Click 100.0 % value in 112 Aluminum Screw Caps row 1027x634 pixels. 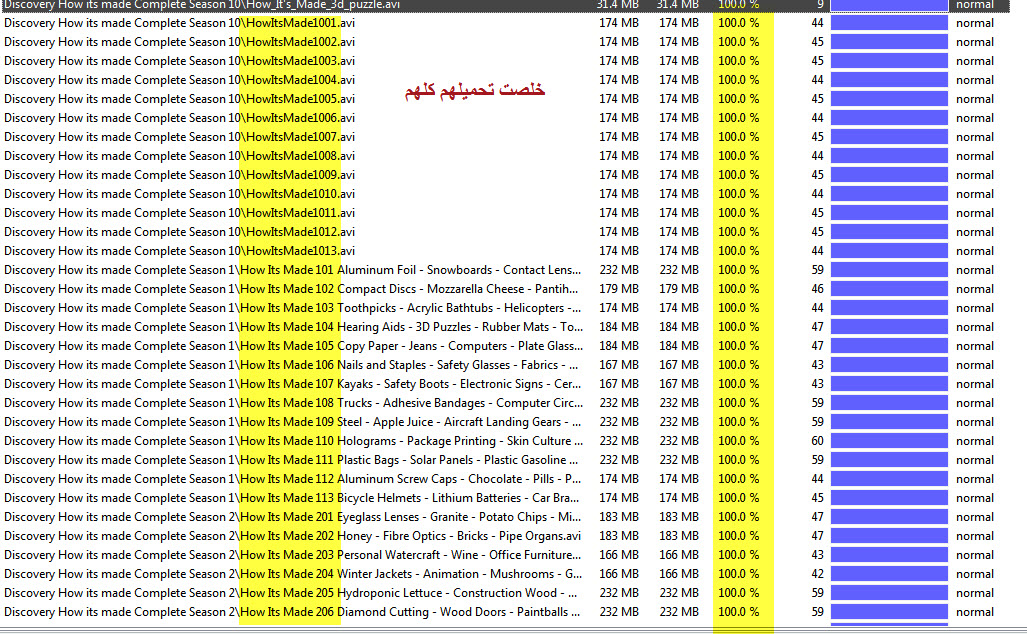coord(739,479)
